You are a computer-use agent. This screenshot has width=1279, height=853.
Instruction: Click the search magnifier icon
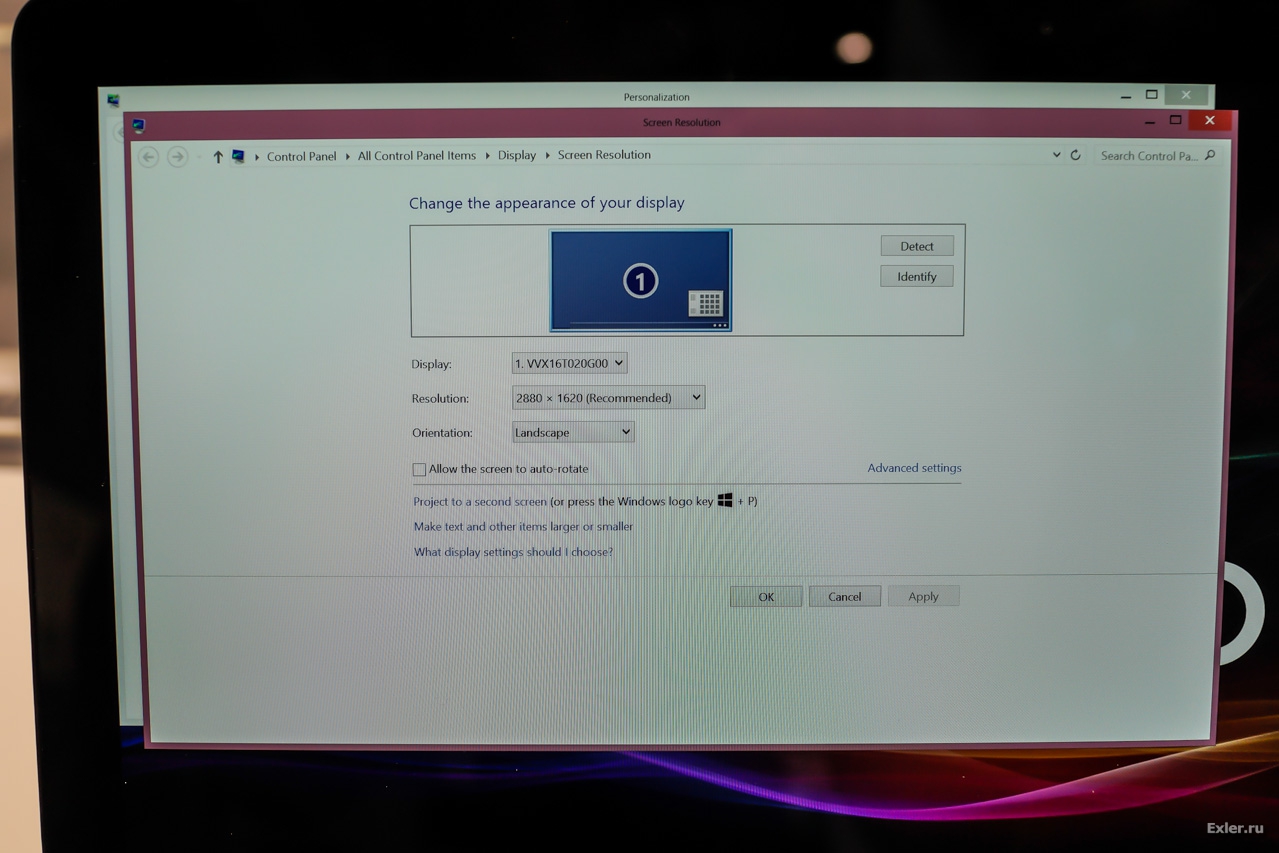tap(1210, 155)
